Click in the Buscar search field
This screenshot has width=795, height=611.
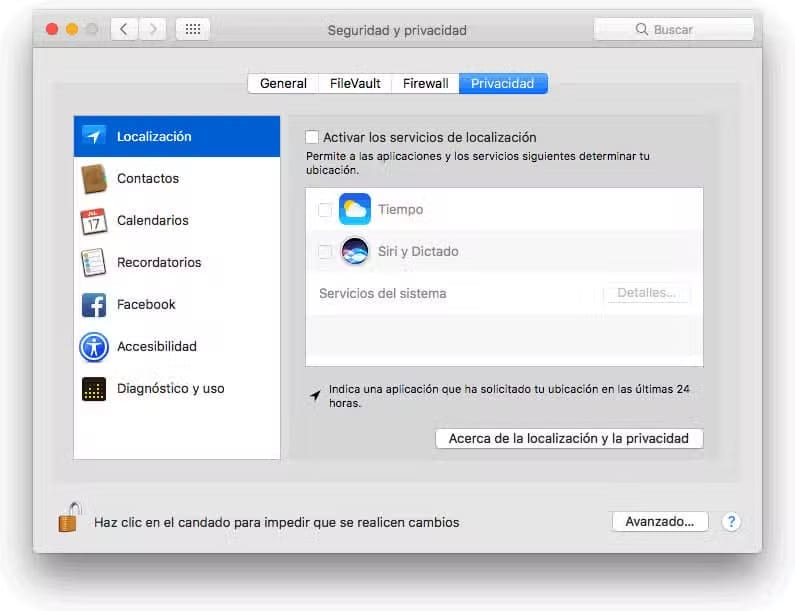[673, 29]
